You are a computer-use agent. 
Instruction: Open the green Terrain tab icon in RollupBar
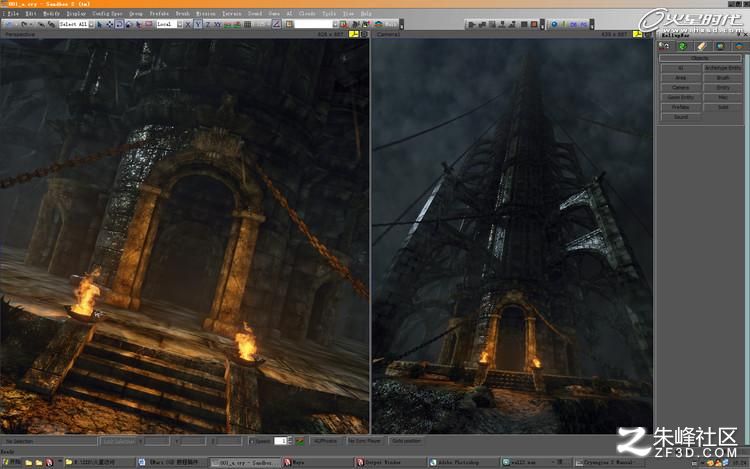(683, 46)
